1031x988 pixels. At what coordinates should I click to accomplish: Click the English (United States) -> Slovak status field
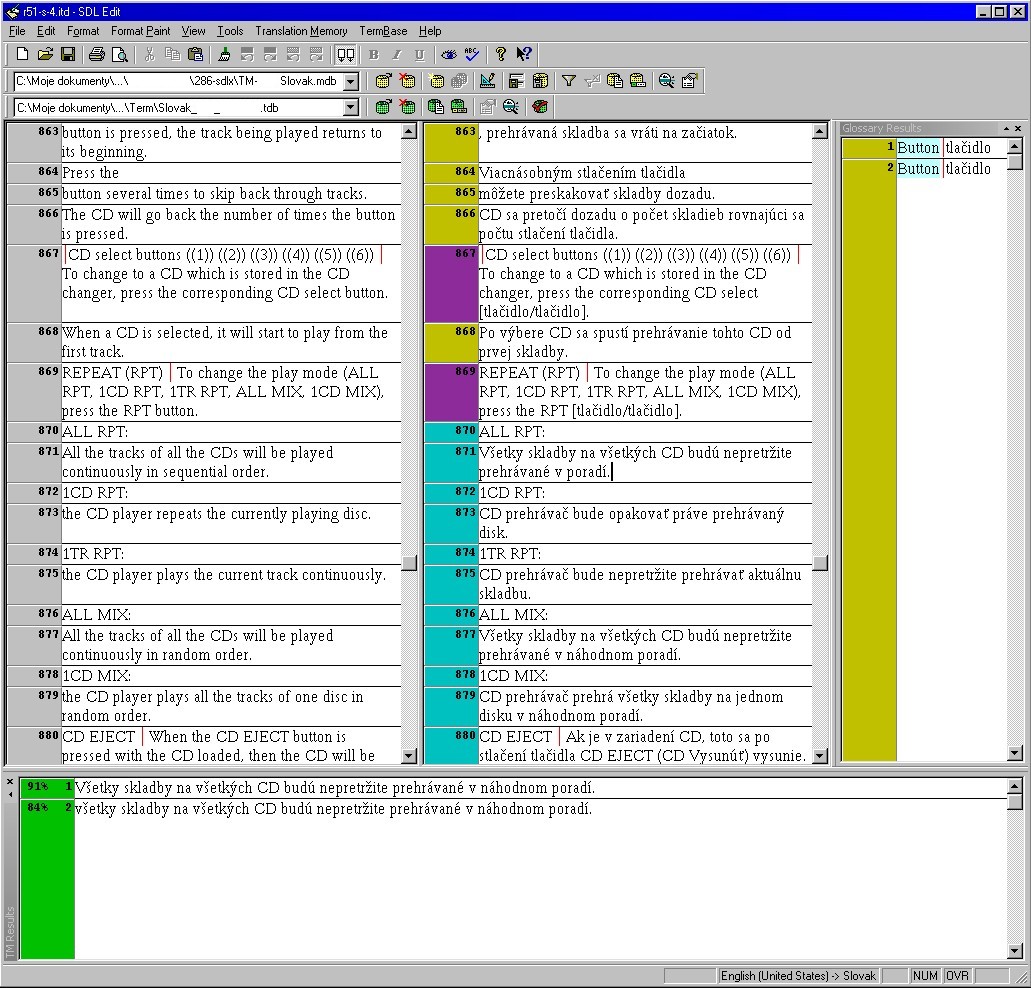(x=798, y=976)
